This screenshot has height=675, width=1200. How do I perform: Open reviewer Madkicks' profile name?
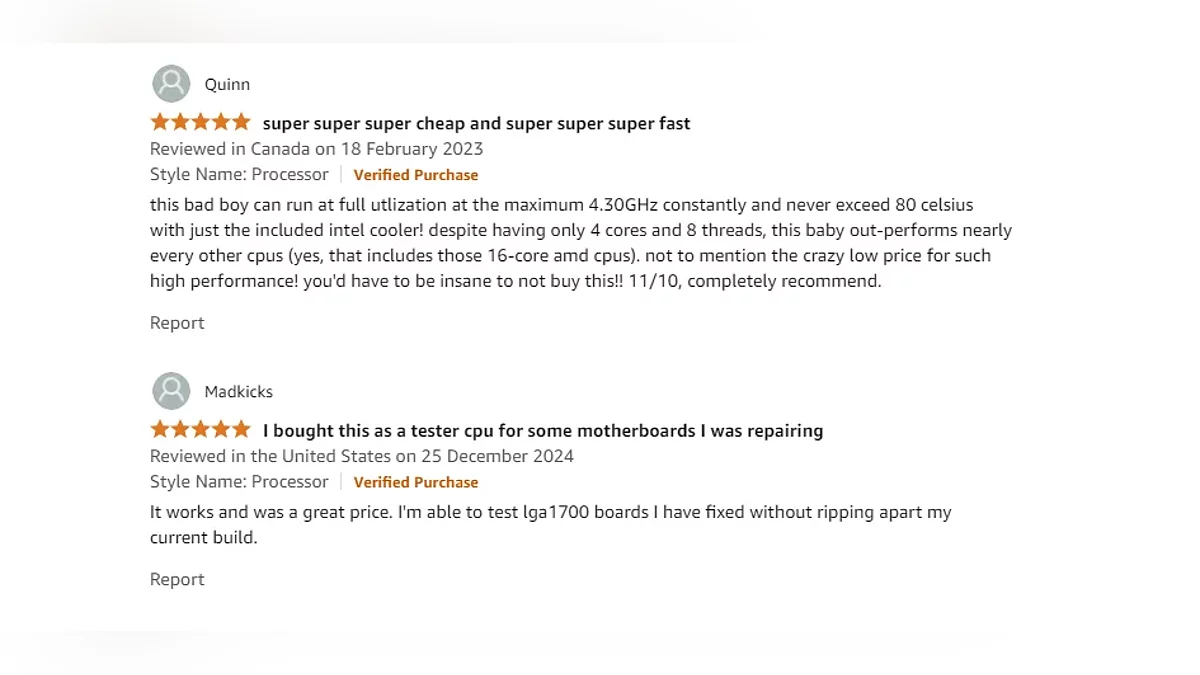tap(238, 392)
